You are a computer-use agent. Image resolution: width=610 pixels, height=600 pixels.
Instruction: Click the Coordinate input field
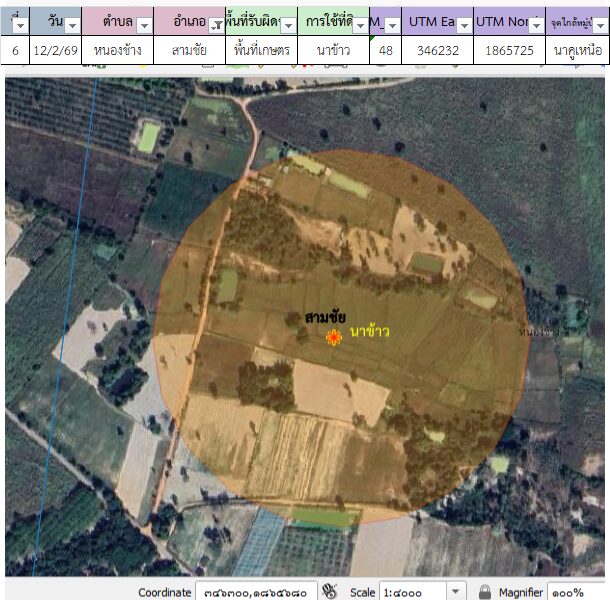tap(256, 592)
